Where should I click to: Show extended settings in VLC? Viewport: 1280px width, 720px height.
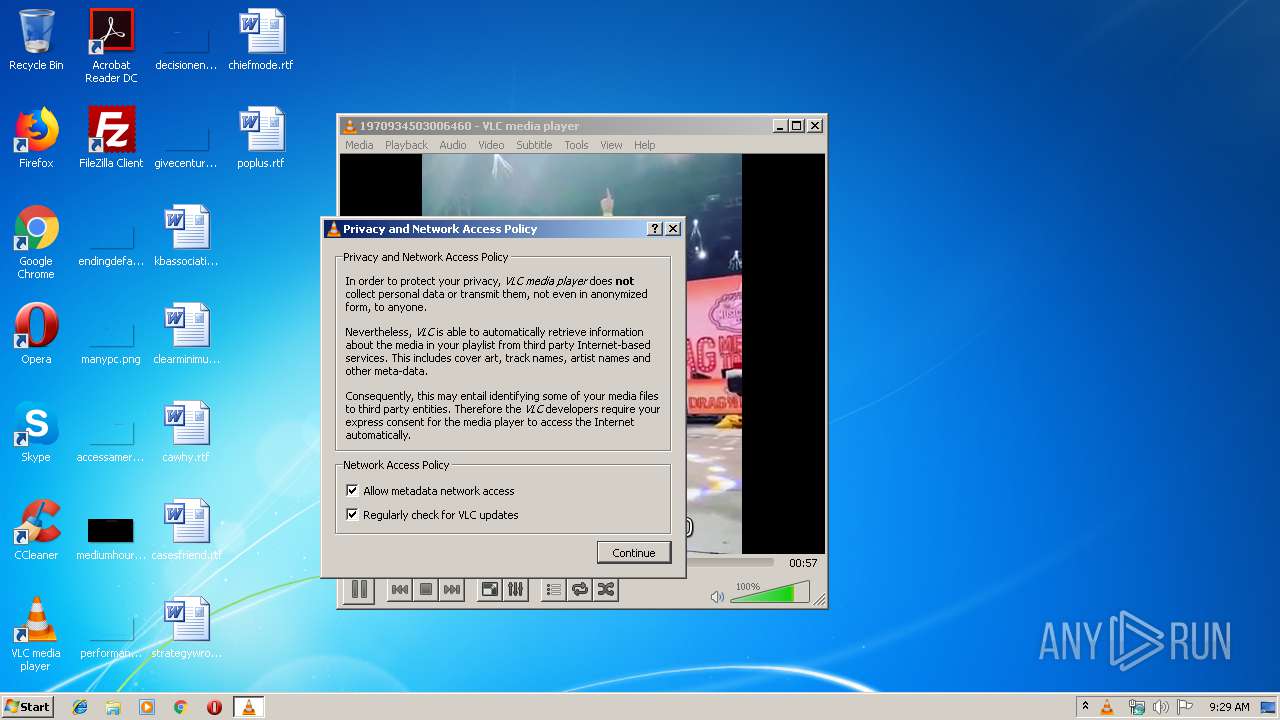[x=515, y=590]
